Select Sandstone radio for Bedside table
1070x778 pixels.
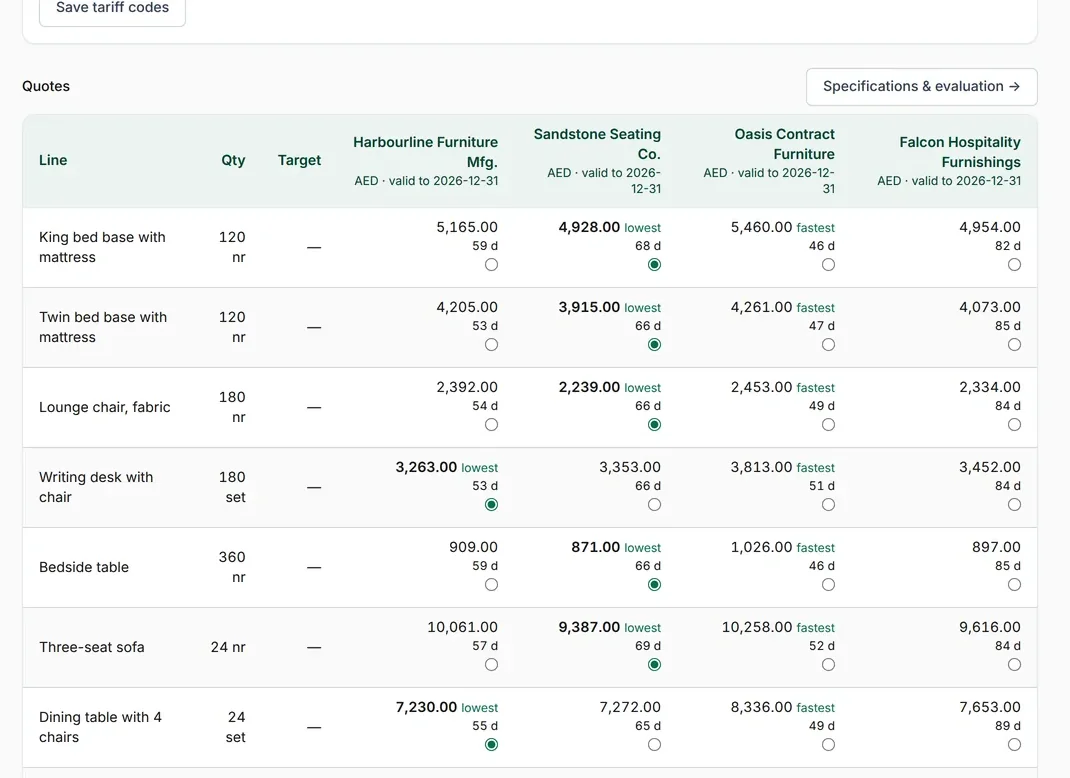[654, 584]
